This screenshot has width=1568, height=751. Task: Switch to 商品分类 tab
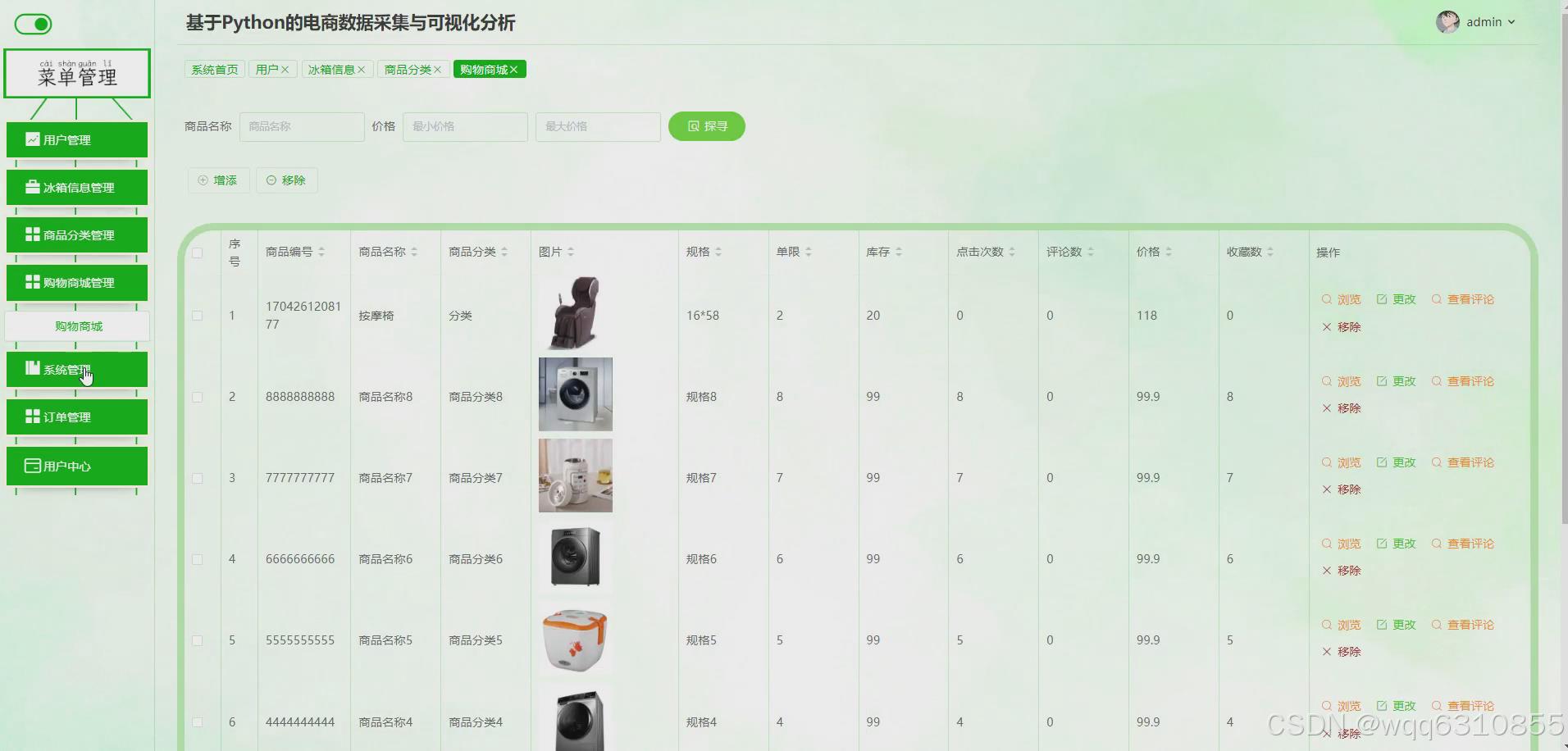[408, 70]
